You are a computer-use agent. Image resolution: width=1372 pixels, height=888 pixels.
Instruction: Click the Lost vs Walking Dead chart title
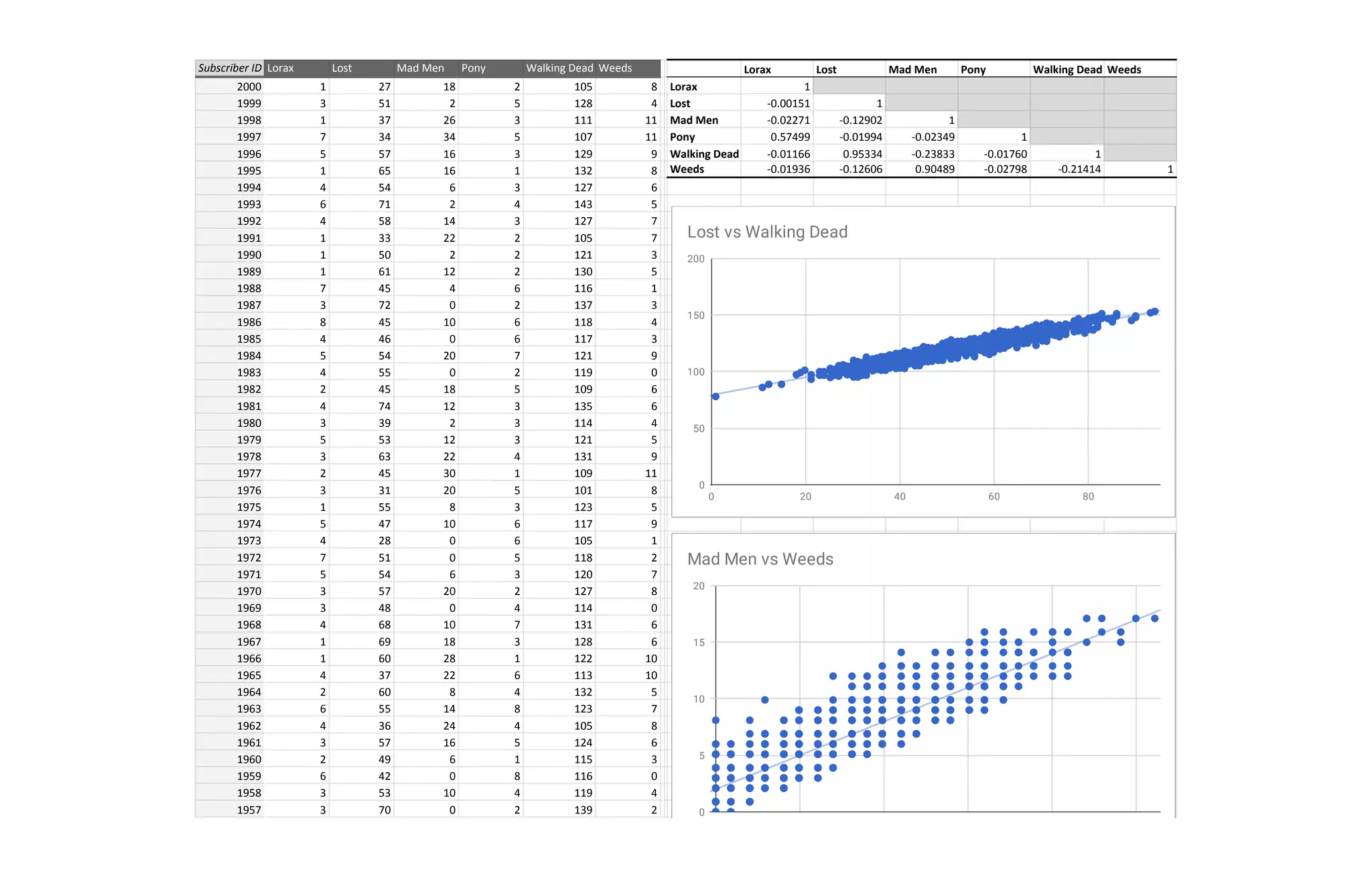coord(767,232)
